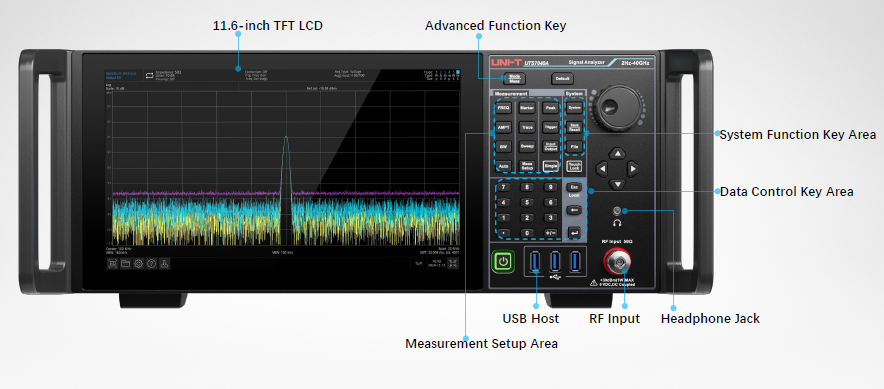Tap the Trace key

[x=527, y=127]
